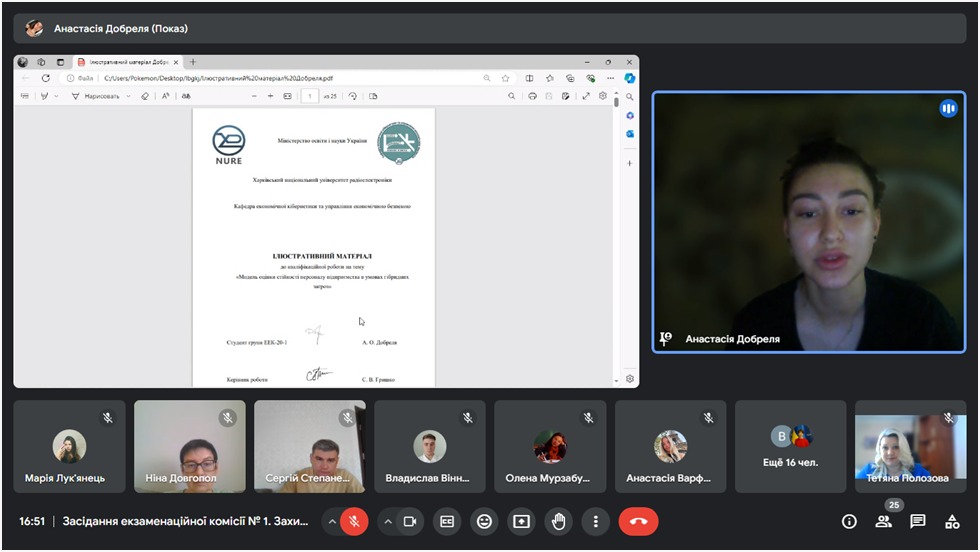The width and height of the screenshot is (980, 552).
Task: Toggle the camera on or off
Action: pyautogui.click(x=409, y=521)
